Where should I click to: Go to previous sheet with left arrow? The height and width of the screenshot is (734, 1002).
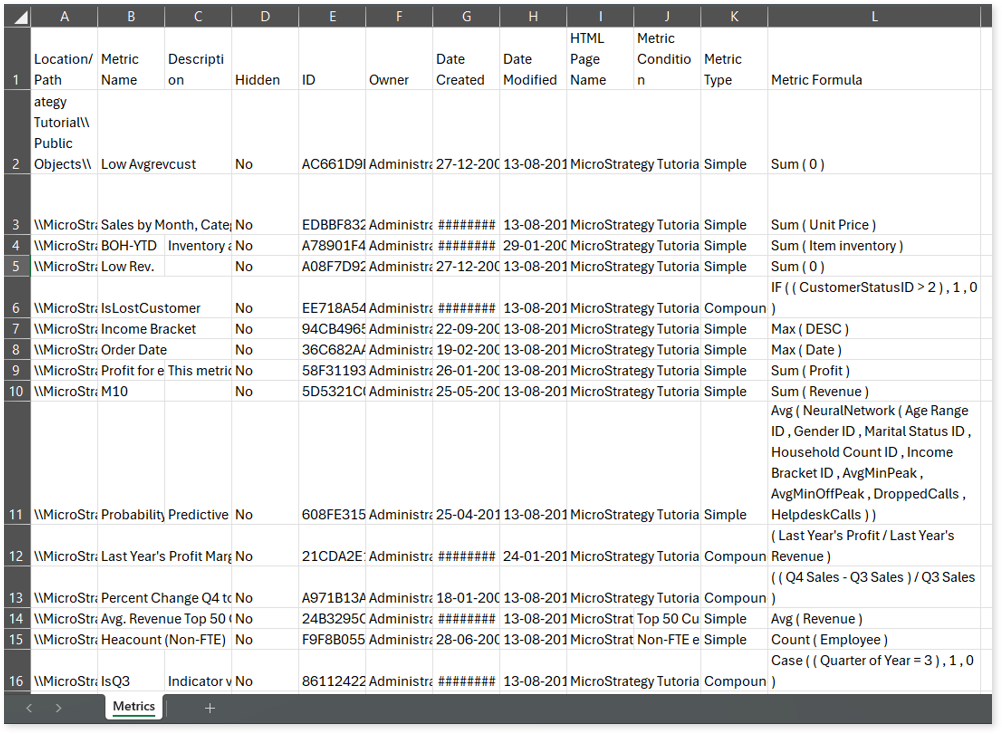tap(29, 708)
